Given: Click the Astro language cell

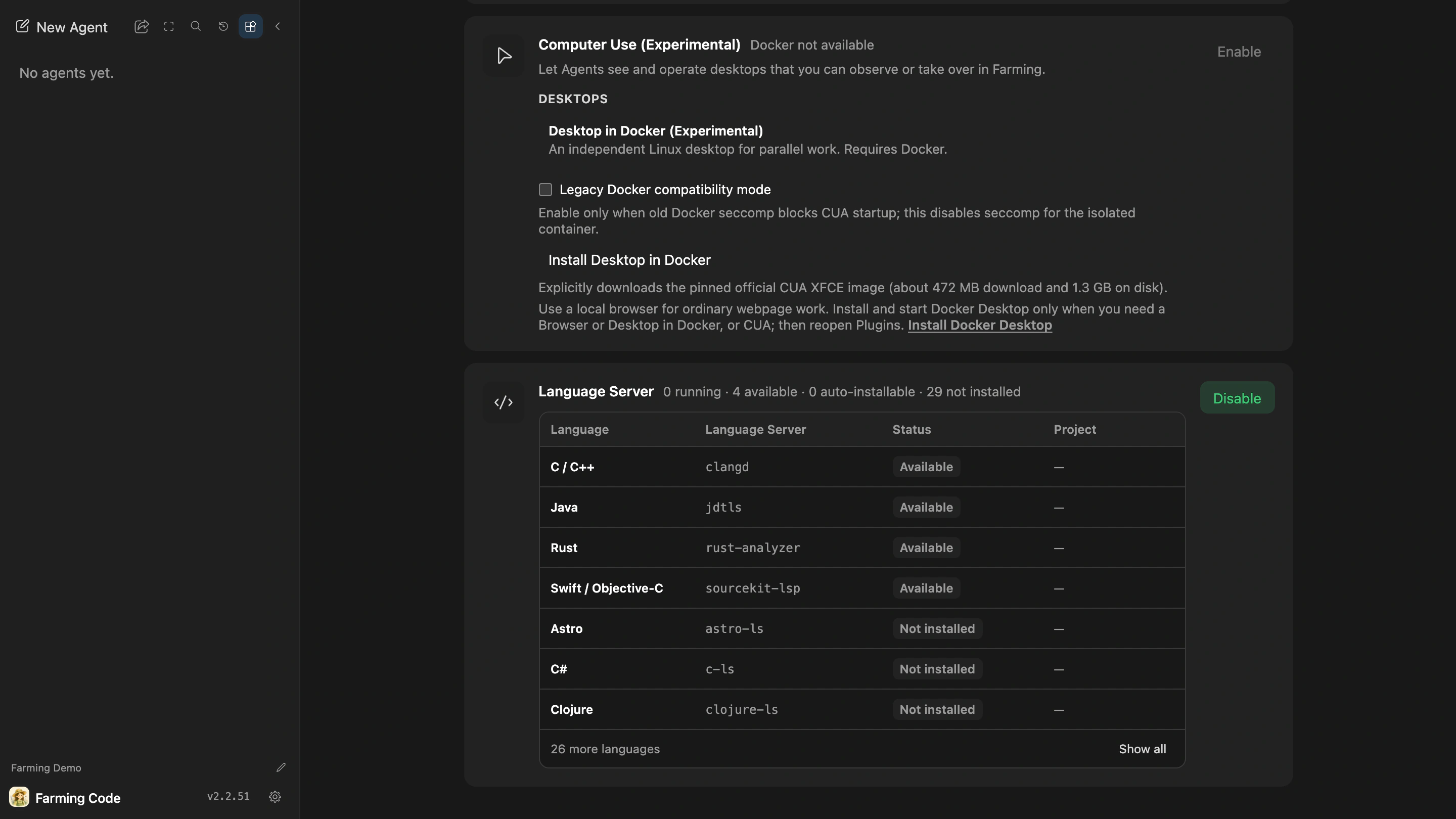Looking at the screenshot, I should (x=566, y=628).
